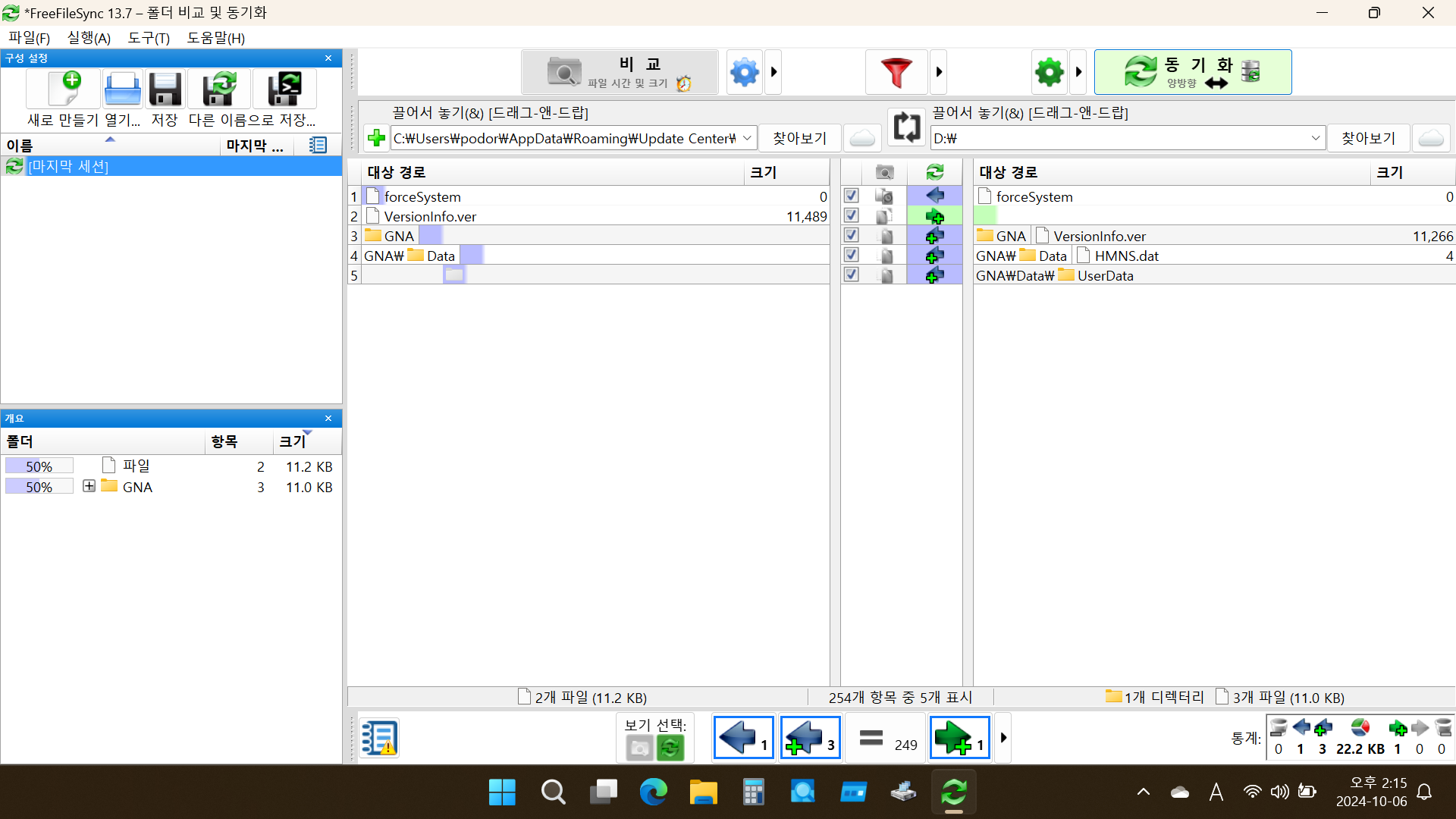Open comparison settings blue gear icon
This screenshot has height=819, width=1456.
[744, 73]
